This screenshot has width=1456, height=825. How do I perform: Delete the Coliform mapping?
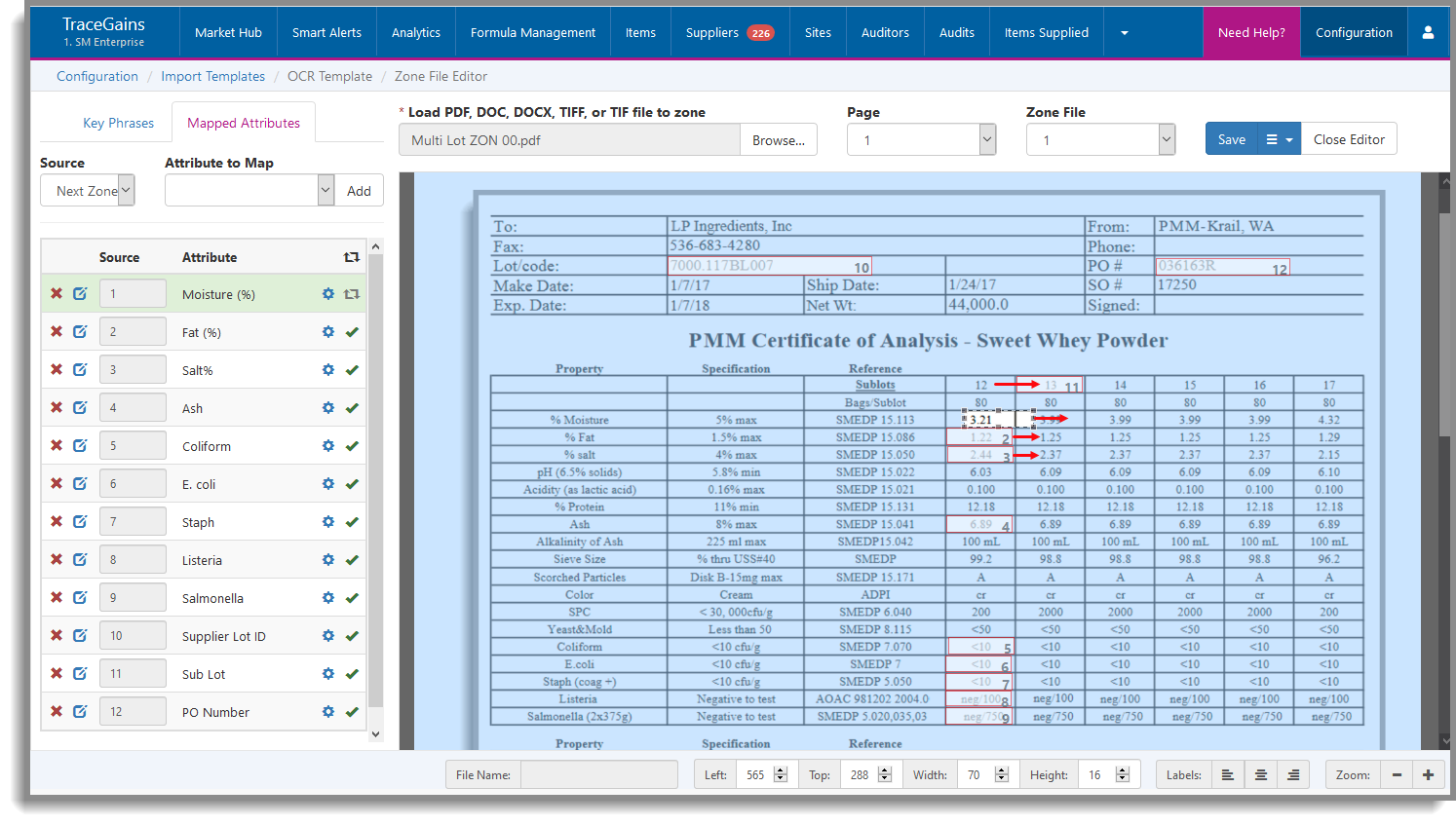(57, 445)
